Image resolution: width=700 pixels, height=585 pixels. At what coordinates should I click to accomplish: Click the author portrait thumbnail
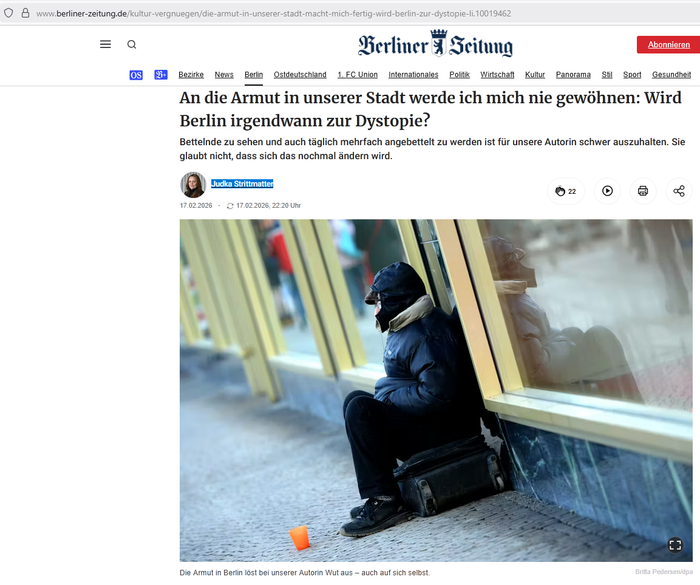pyautogui.click(x=193, y=185)
